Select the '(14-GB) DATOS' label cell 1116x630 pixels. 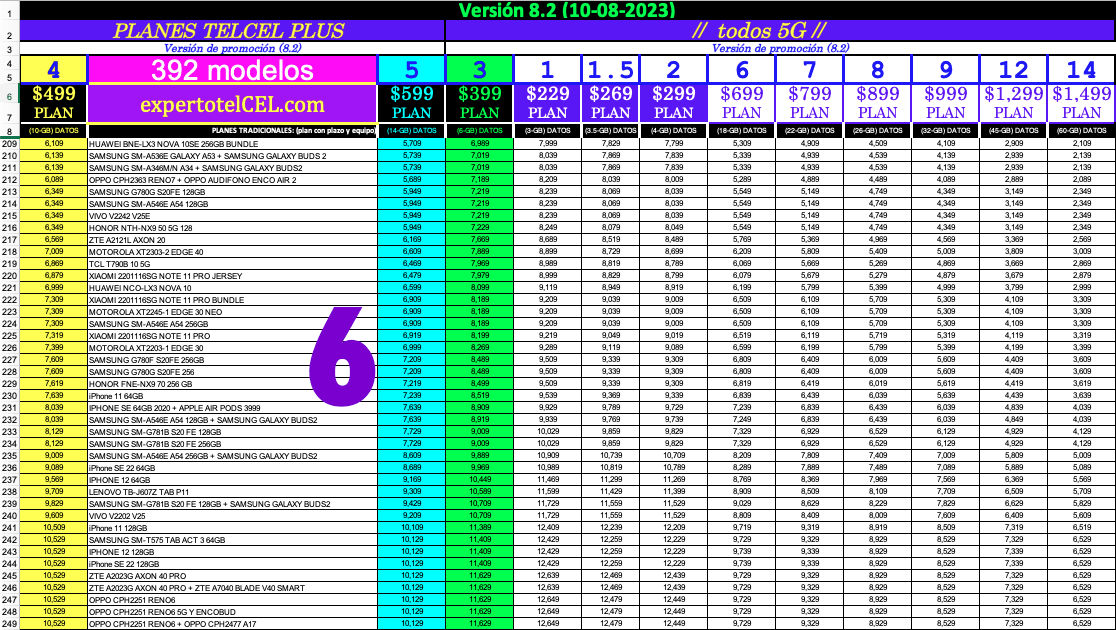point(411,131)
